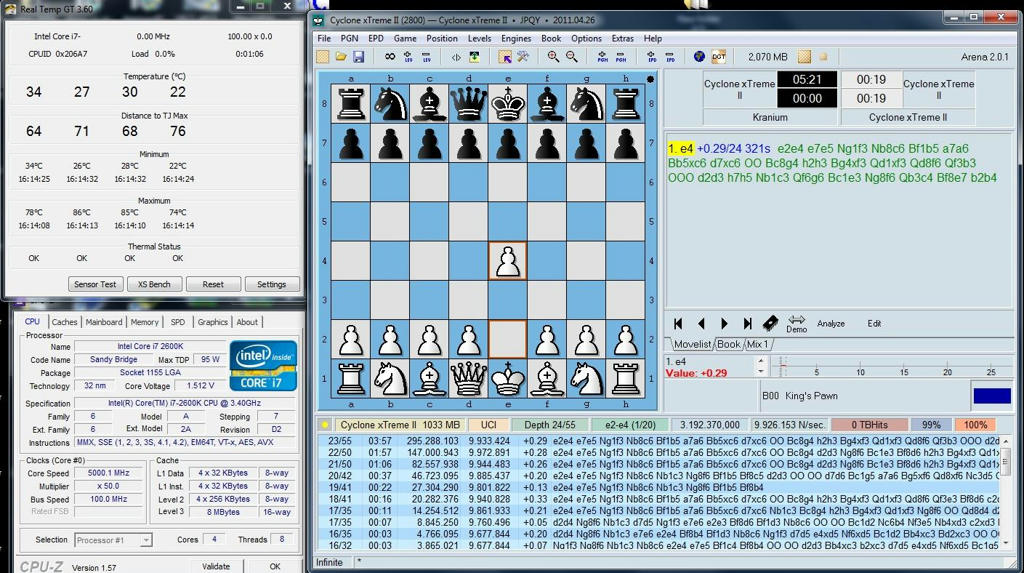Viewport: 1024px width, 573px height.
Task: Click the white pawn on e4
Action: (507, 261)
